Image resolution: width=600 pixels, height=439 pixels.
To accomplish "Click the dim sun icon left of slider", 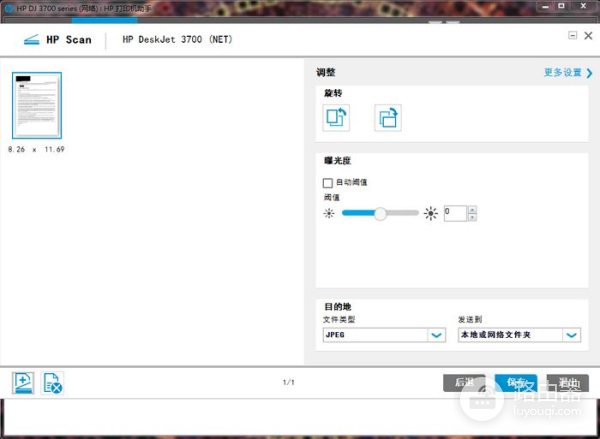I will pos(329,213).
